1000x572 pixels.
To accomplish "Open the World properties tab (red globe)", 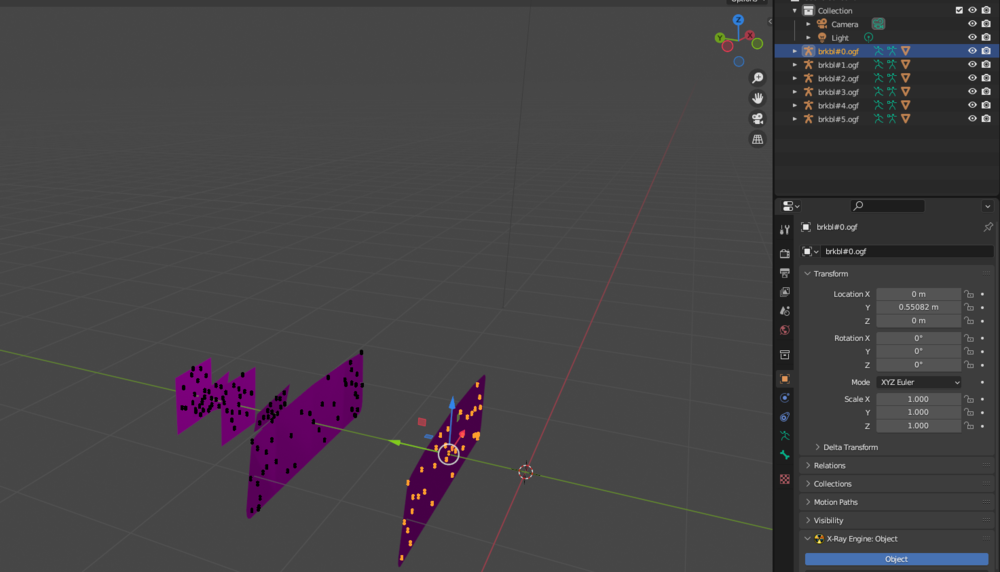I will tap(785, 330).
